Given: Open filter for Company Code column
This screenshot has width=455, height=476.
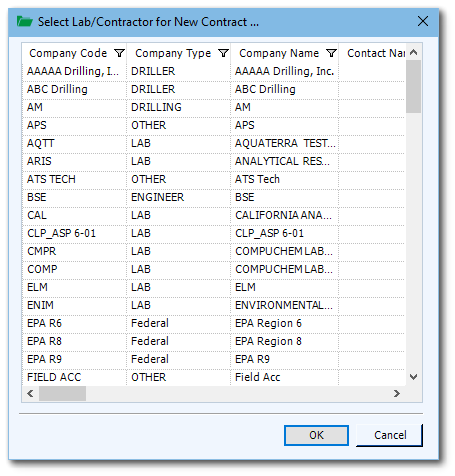Looking at the screenshot, I should coord(119,53).
